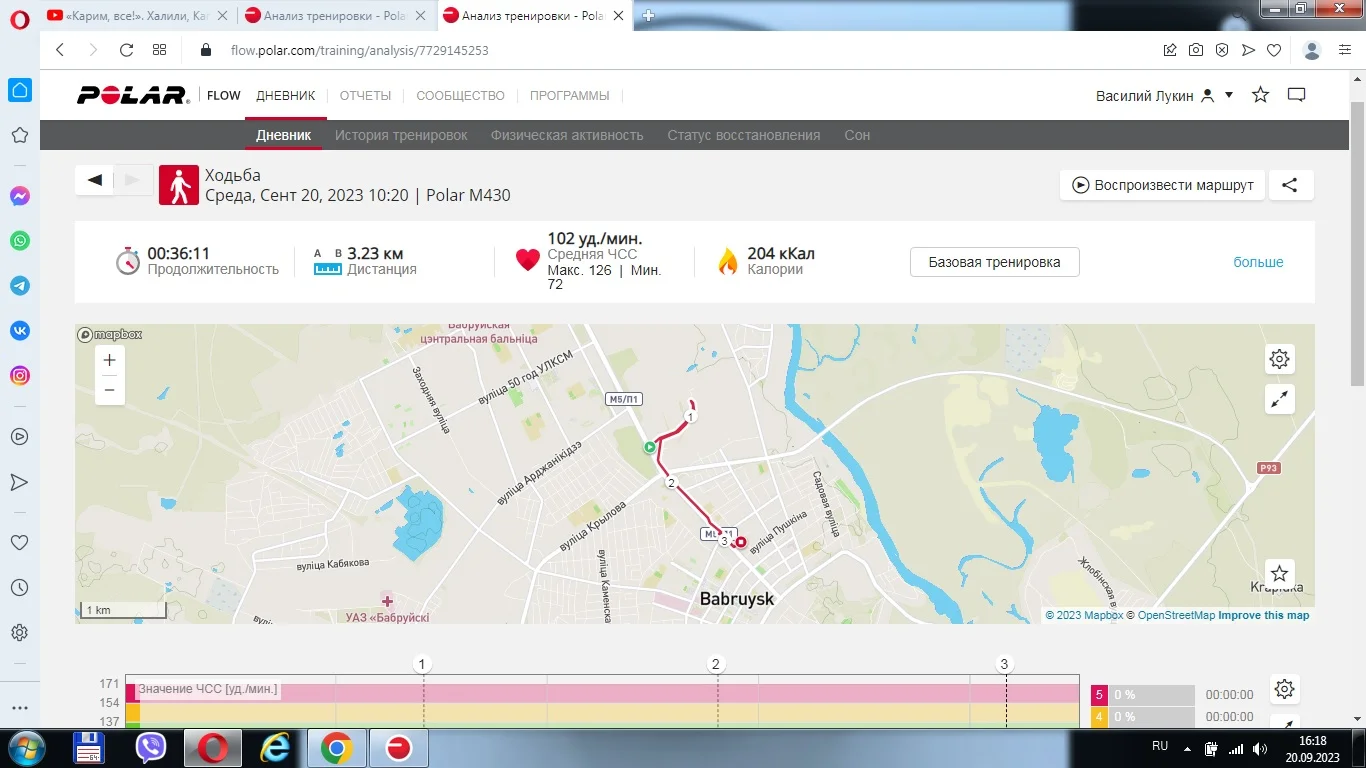1366x768 pixels.
Task: Switch to Физическая активность tab
Action: click(x=567, y=135)
